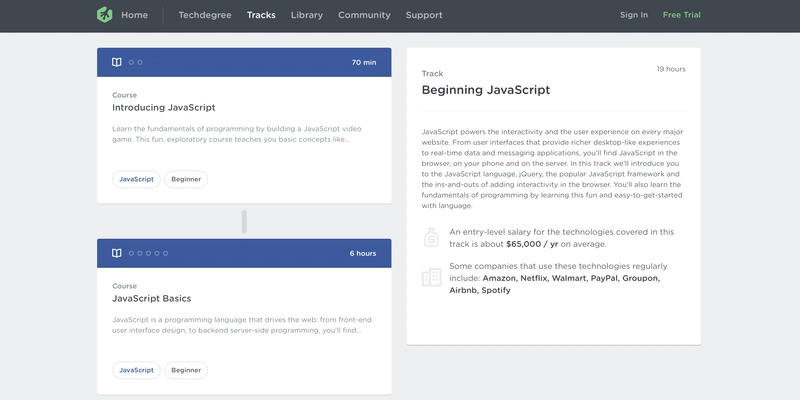Image resolution: width=800 pixels, height=400 pixels.
Task: Click the Amazon, Netflix, Walmart company list
Action: click(555, 284)
